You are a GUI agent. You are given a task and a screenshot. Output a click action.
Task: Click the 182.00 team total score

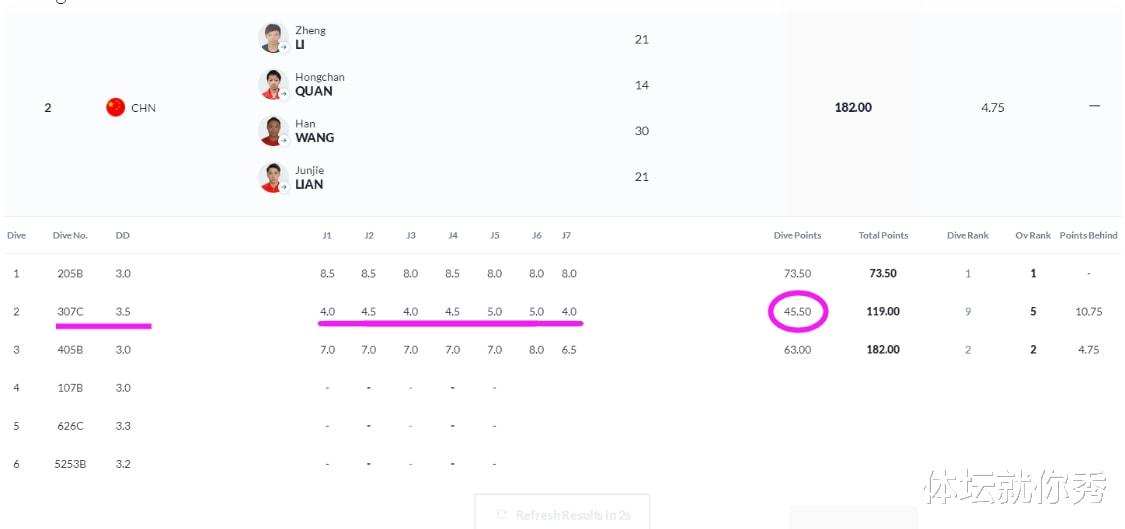pos(853,108)
